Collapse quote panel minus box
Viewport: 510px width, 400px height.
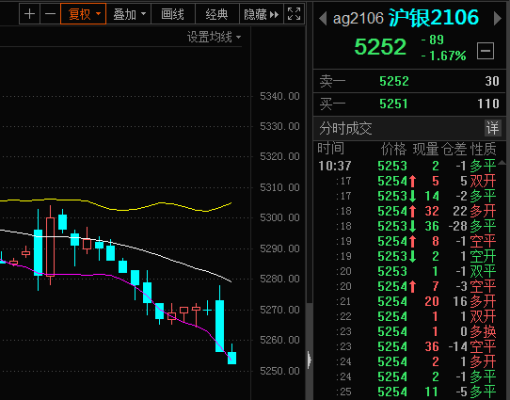click(485, 51)
